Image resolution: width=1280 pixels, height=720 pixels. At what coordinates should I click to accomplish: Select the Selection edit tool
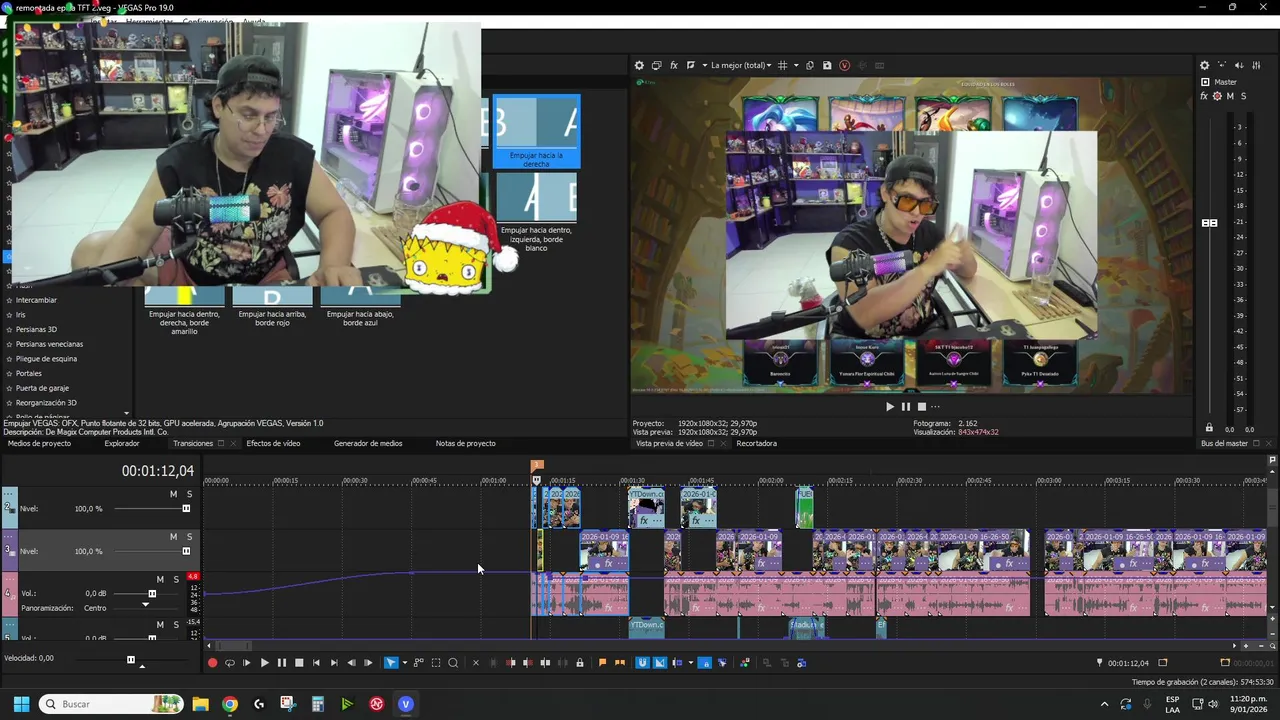click(x=436, y=663)
